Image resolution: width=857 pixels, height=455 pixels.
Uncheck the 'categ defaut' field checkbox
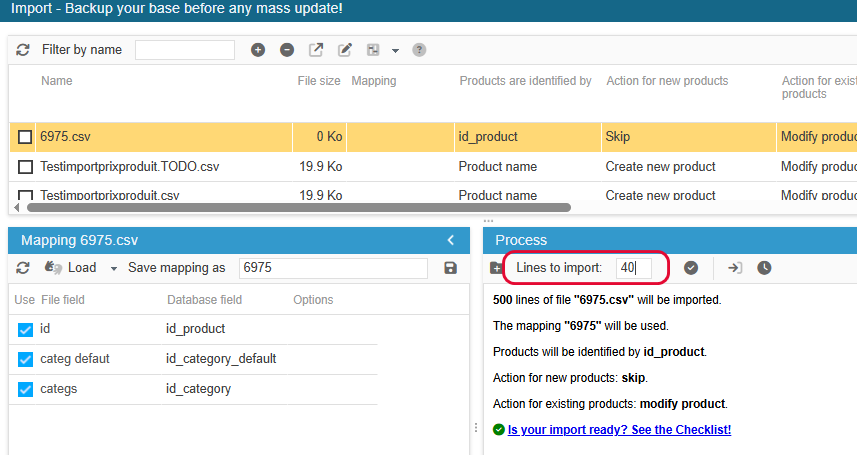[x=26, y=359]
